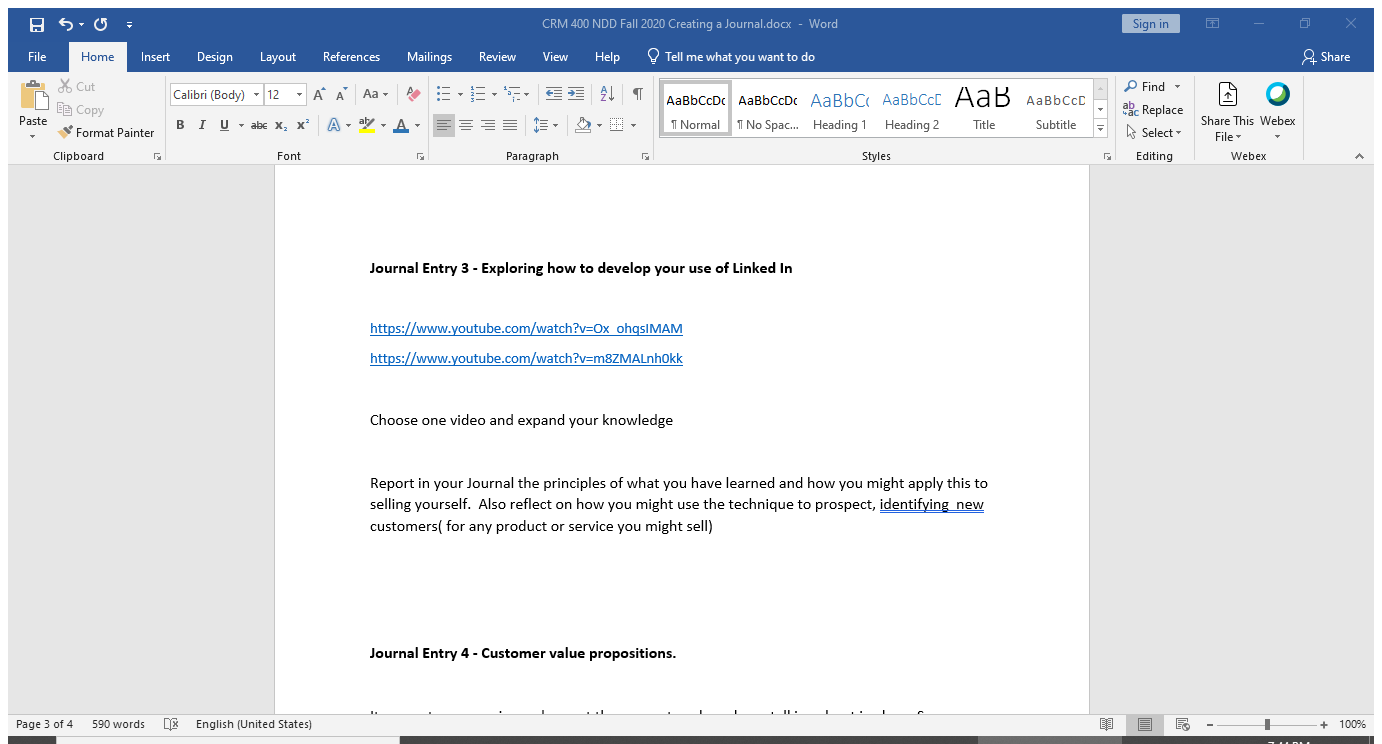The width and height of the screenshot is (1382, 744).
Task: Undo the last action
Action: pyautogui.click(x=65, y=24)
